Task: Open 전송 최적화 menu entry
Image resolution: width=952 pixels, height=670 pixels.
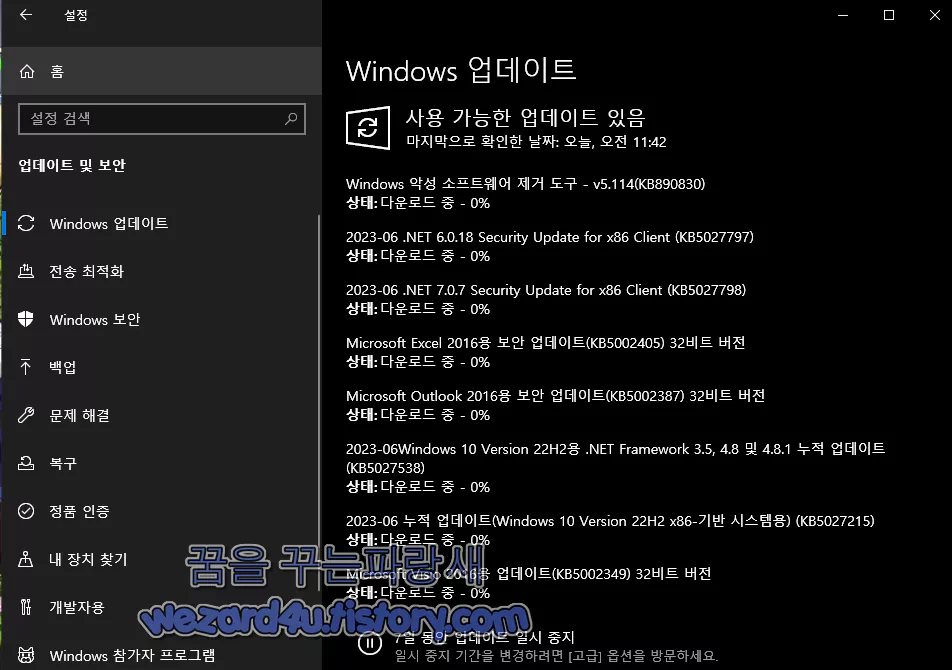Action: [160, 271]
